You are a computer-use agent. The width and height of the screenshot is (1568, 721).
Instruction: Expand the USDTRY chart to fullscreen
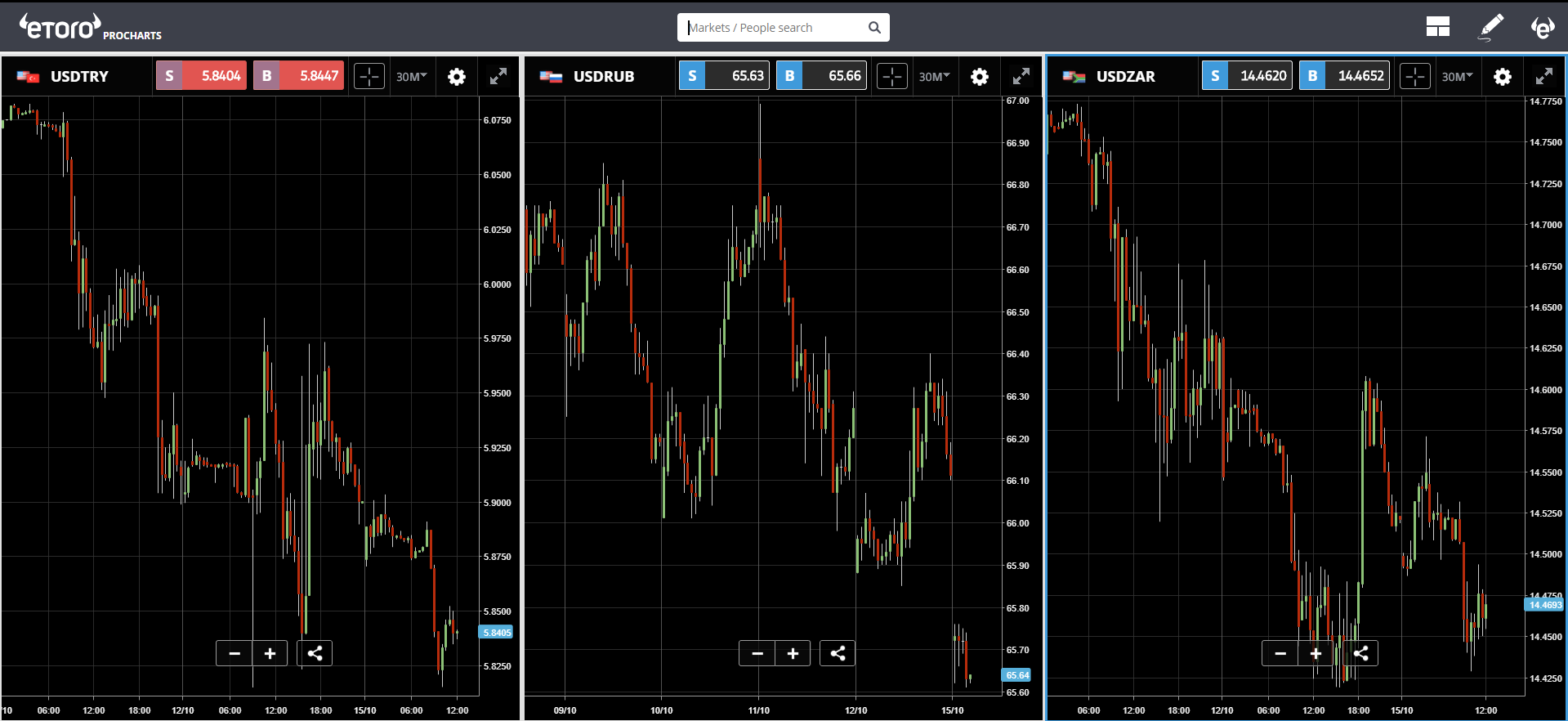(498, 76)
